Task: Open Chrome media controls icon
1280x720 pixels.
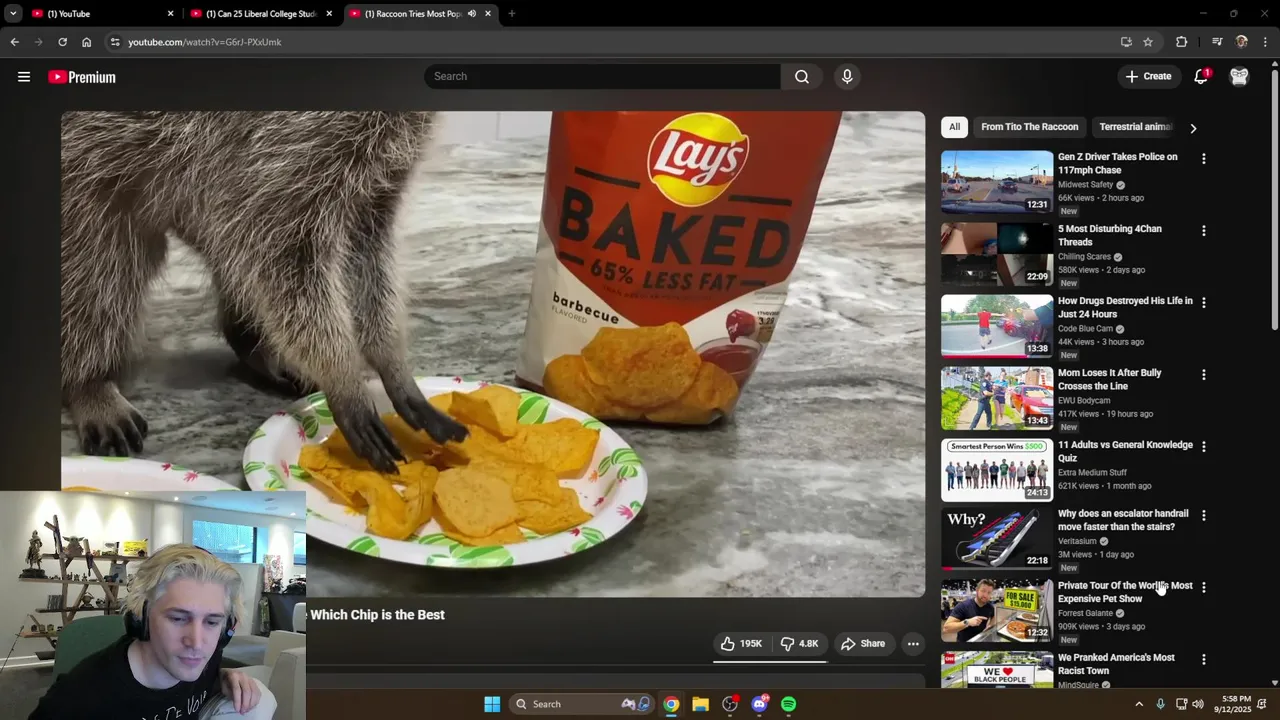Action: 1217,42
